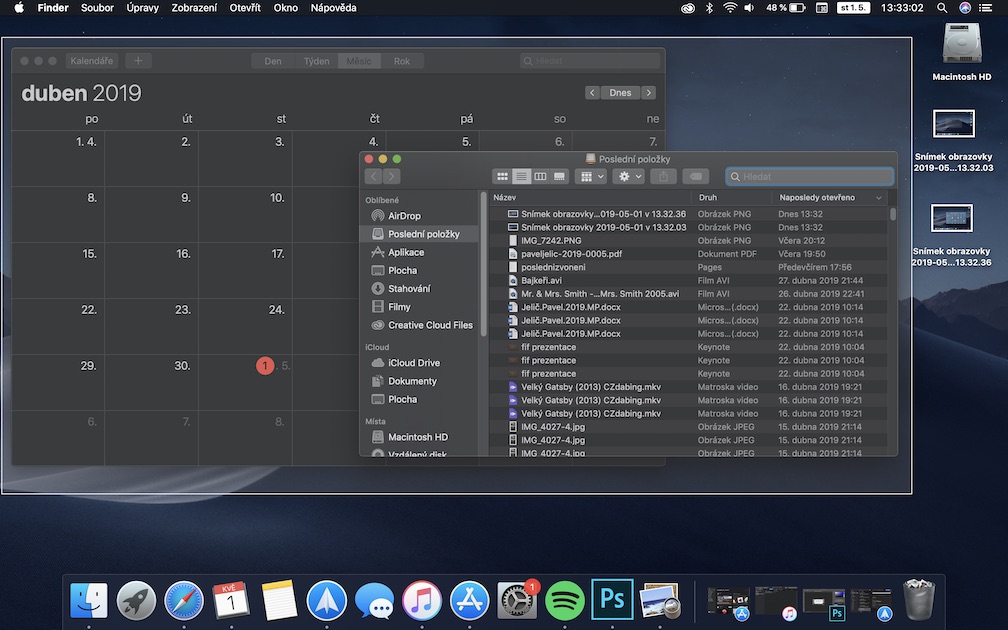Click Finder share button
The width and height of the screenshot is (1008, 630).
(663, 176)
